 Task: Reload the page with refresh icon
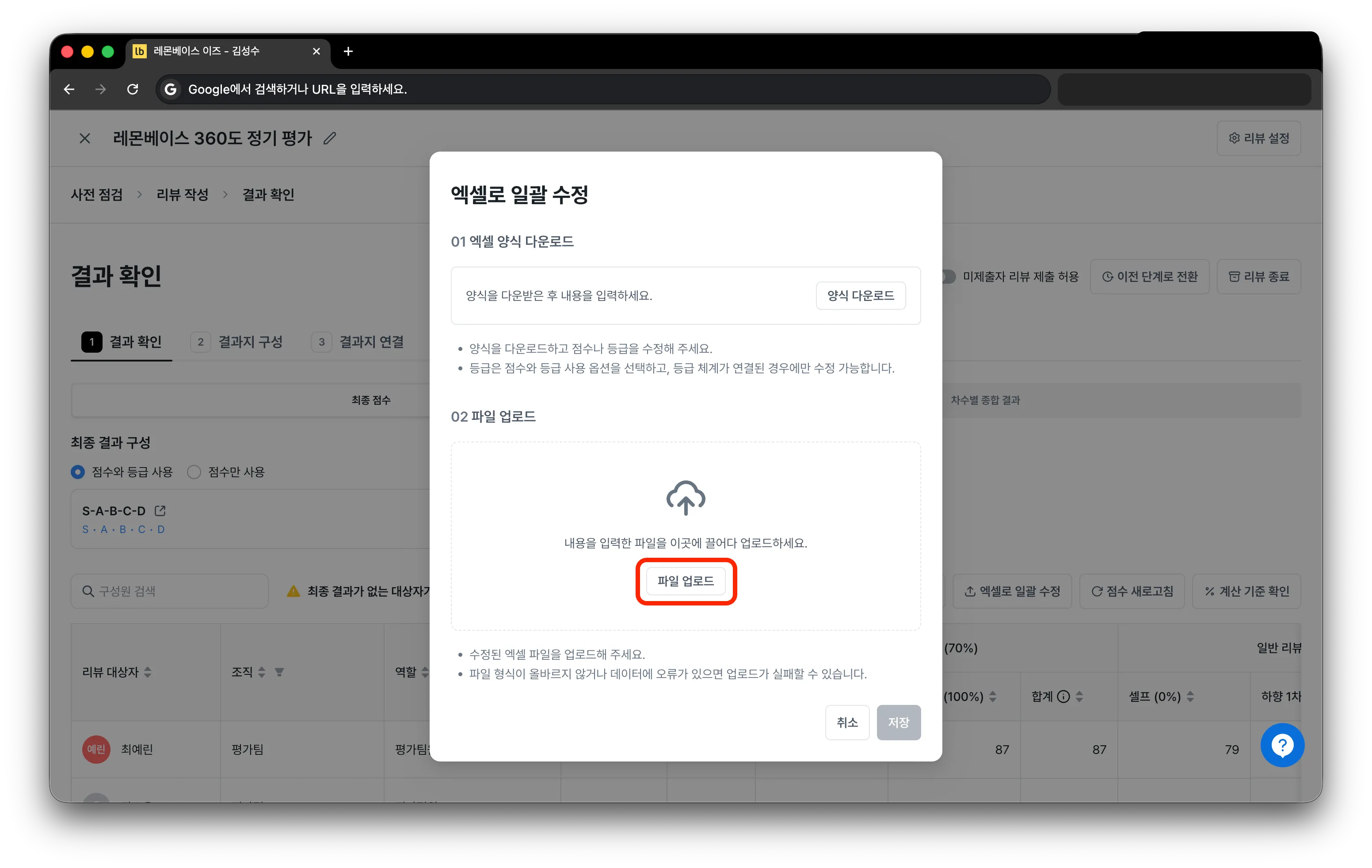click(133, 89)
